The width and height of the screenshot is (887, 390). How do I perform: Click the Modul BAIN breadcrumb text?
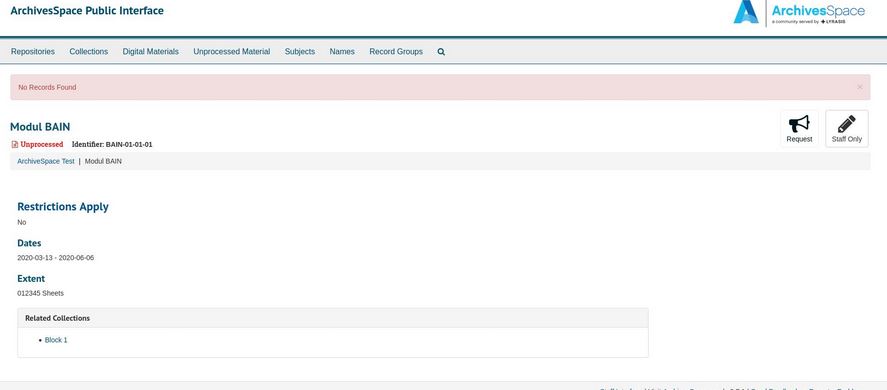tap(103, 161)
